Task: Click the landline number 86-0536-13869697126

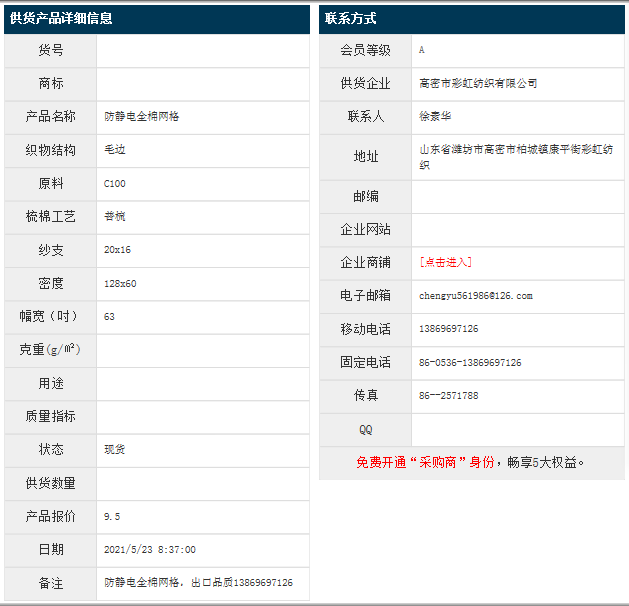Action: click(x=470, y=362)
